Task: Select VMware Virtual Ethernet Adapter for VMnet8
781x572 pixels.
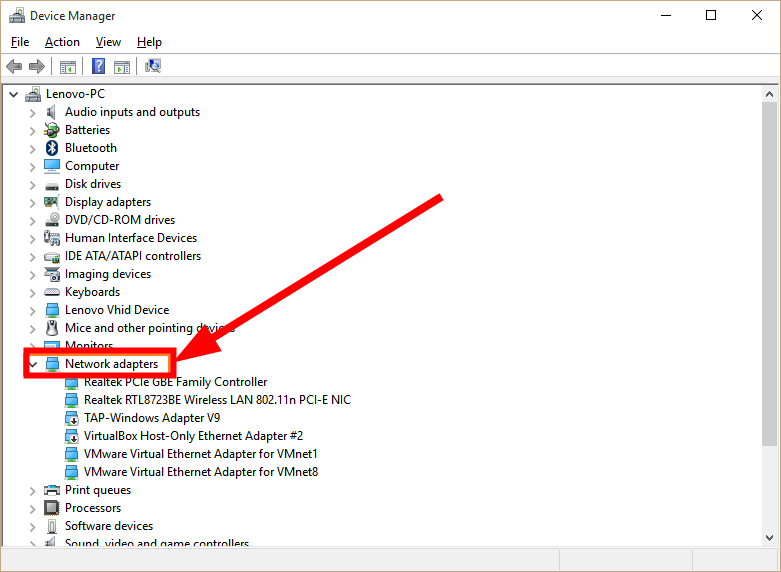Action: point(201,472)
